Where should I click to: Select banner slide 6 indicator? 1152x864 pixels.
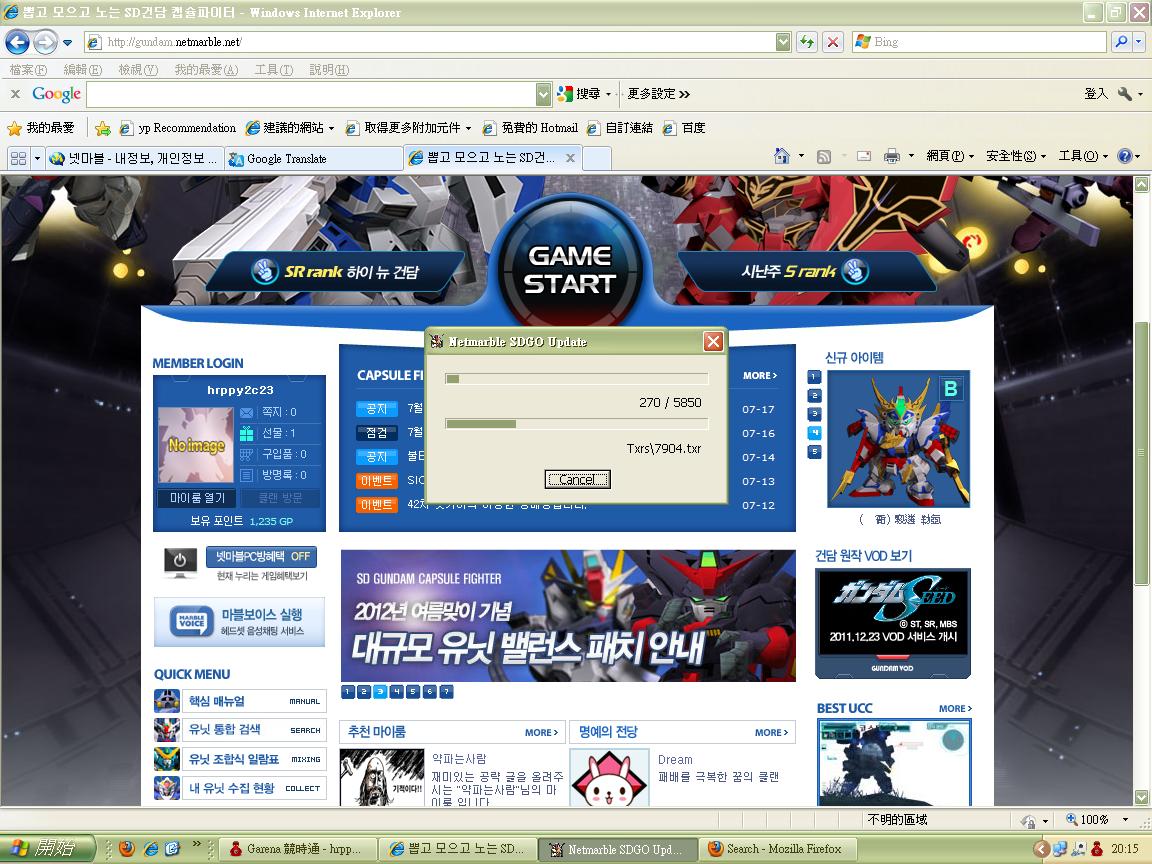tap(430, 691)
